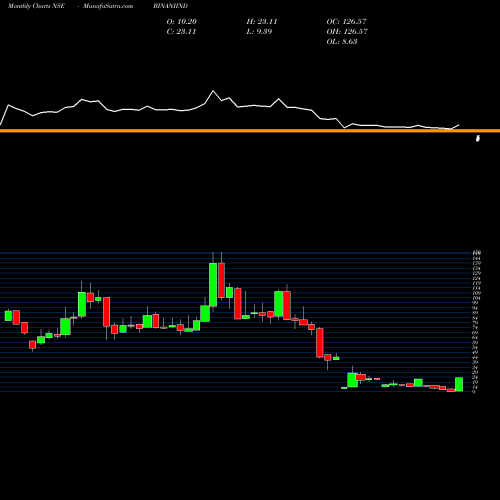Click the MunafaSutra.com label

coord(108,6)
